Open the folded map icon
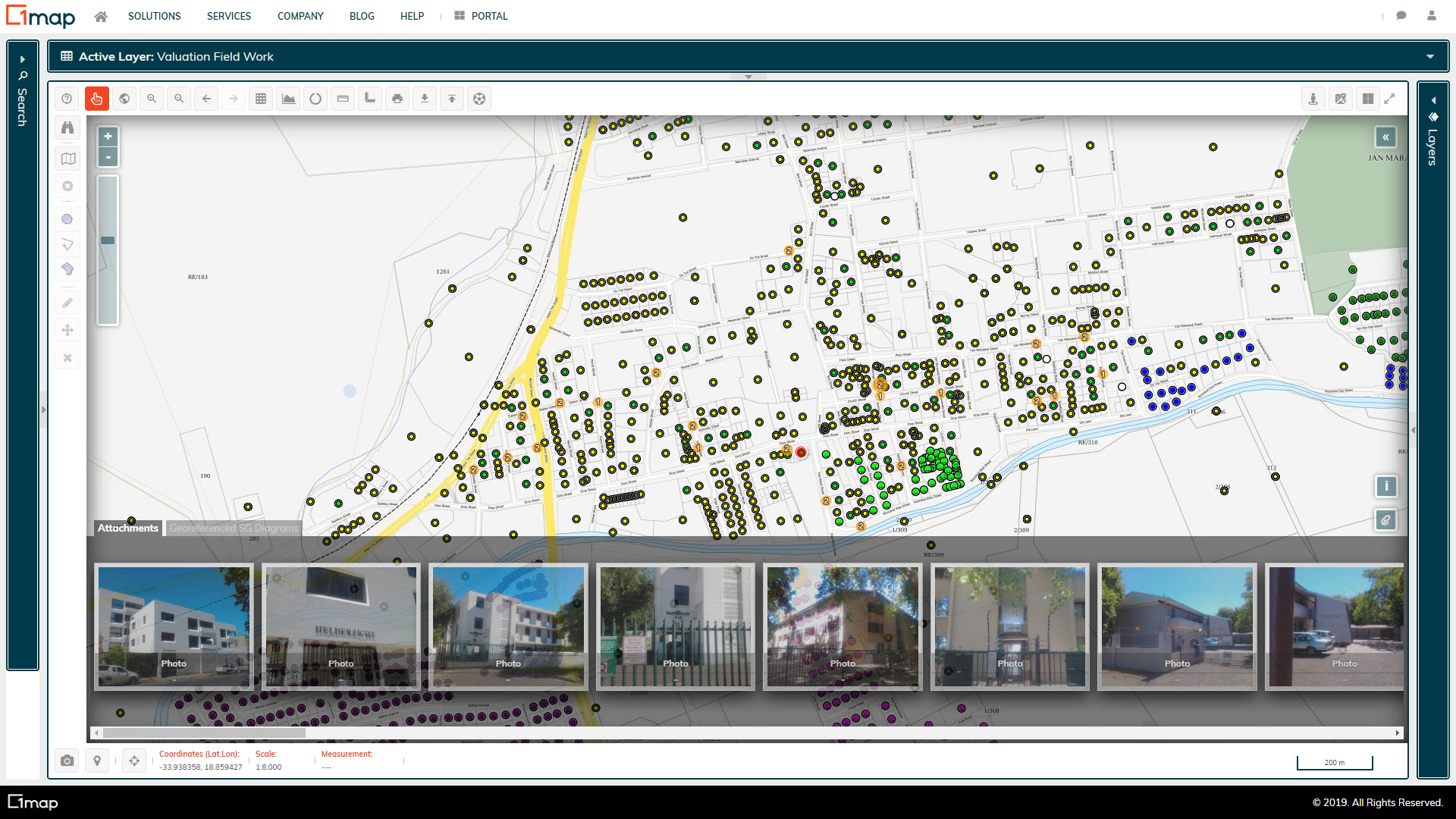The width and height of the screenshot is (1456, 819). (67, 158)
